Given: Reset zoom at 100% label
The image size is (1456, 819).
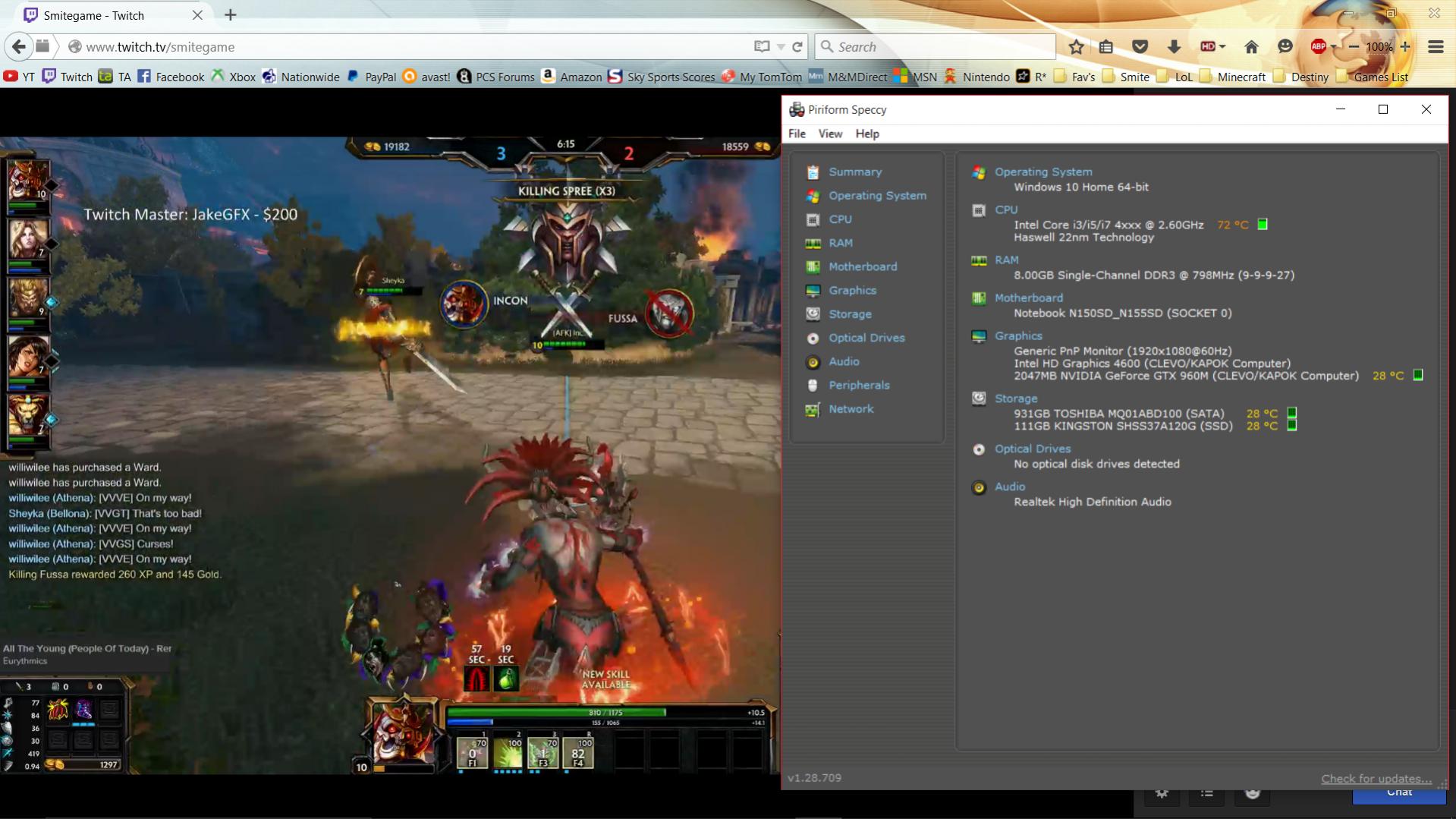Looking at the screenshot, I should 1379,47.
